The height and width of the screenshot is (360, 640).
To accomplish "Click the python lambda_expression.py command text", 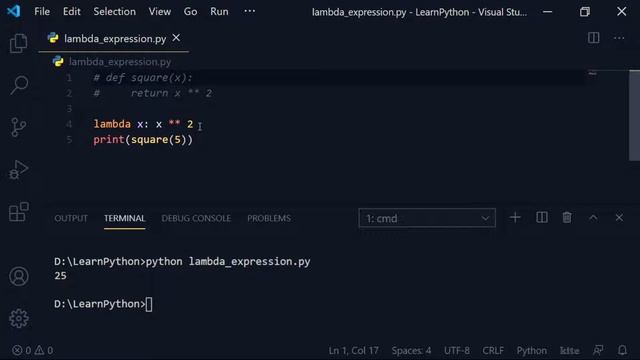I will point(228,262).
